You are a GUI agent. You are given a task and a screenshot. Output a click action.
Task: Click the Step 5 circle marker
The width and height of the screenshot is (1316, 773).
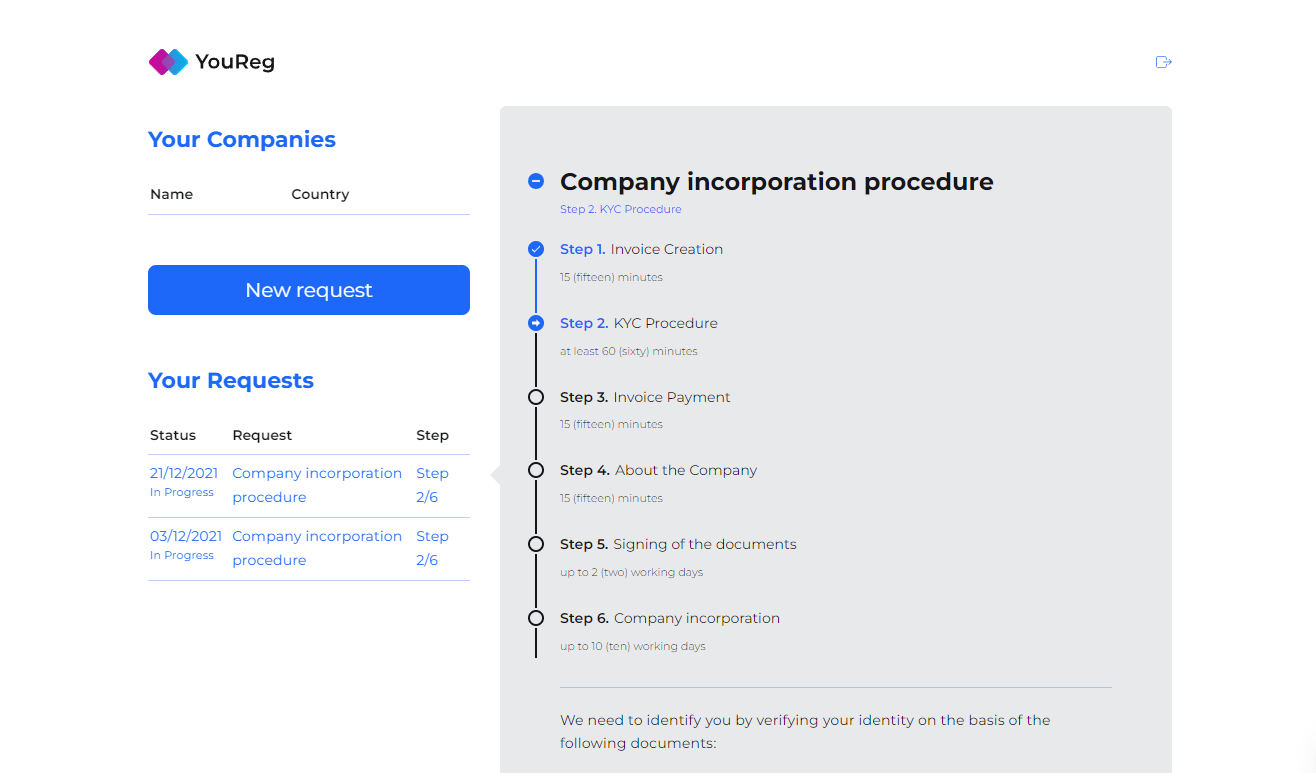tap(536, 544)
